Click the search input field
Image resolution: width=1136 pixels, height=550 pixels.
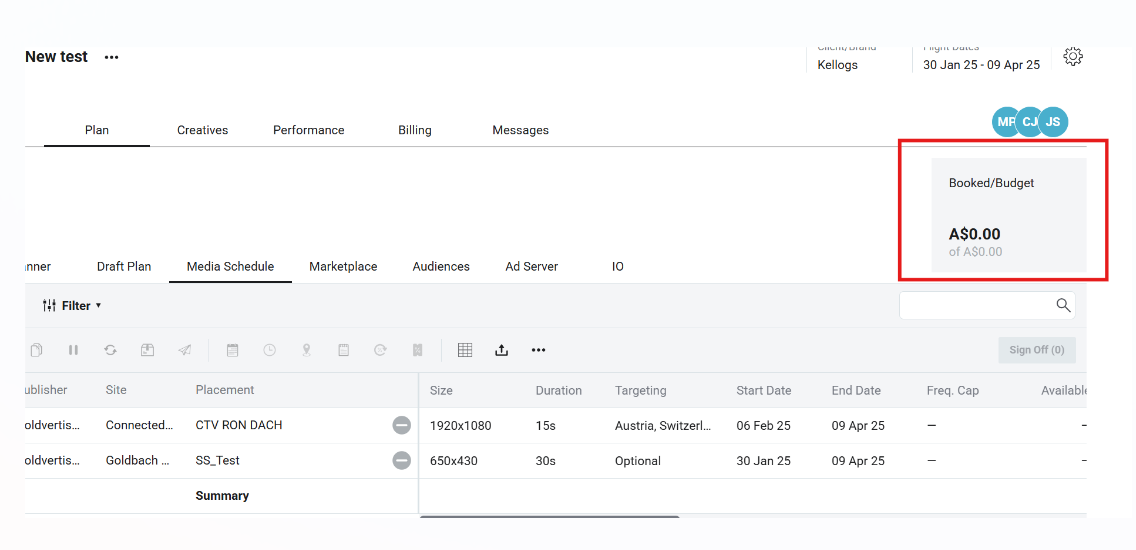click(x=975, y=305)
